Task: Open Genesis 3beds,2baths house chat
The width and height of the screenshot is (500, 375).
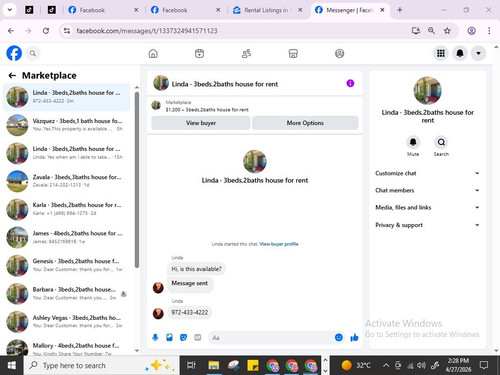Action: (66, 265)
